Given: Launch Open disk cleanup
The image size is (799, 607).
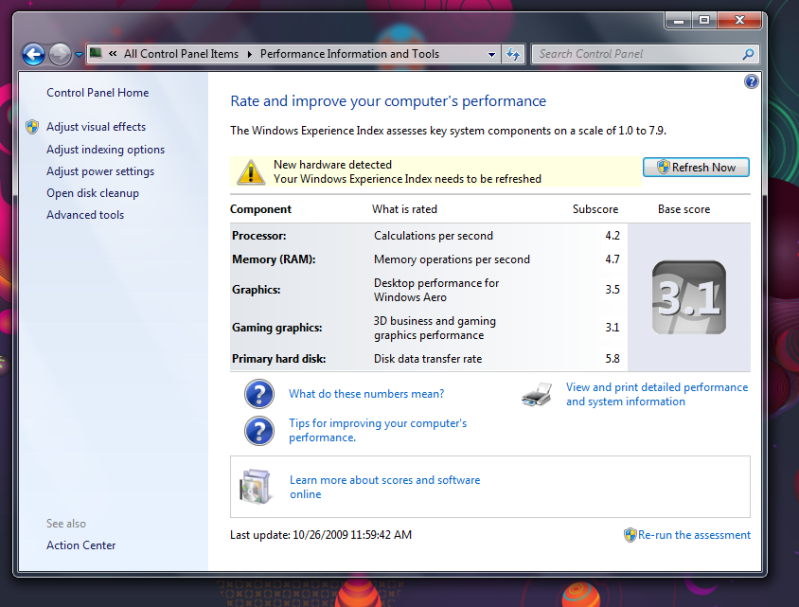Looking at the screenshot, I should (x=92, y=193).
